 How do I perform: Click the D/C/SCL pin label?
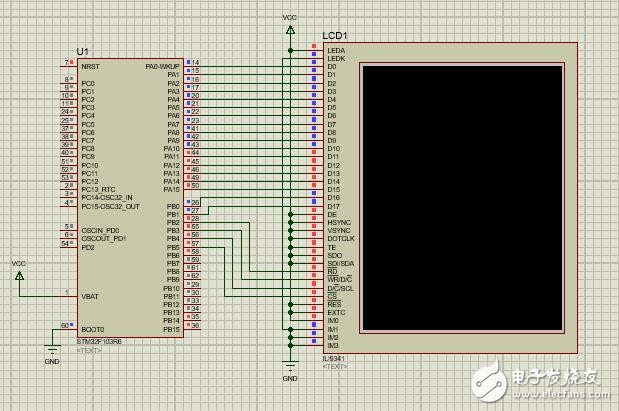(341, 288)
